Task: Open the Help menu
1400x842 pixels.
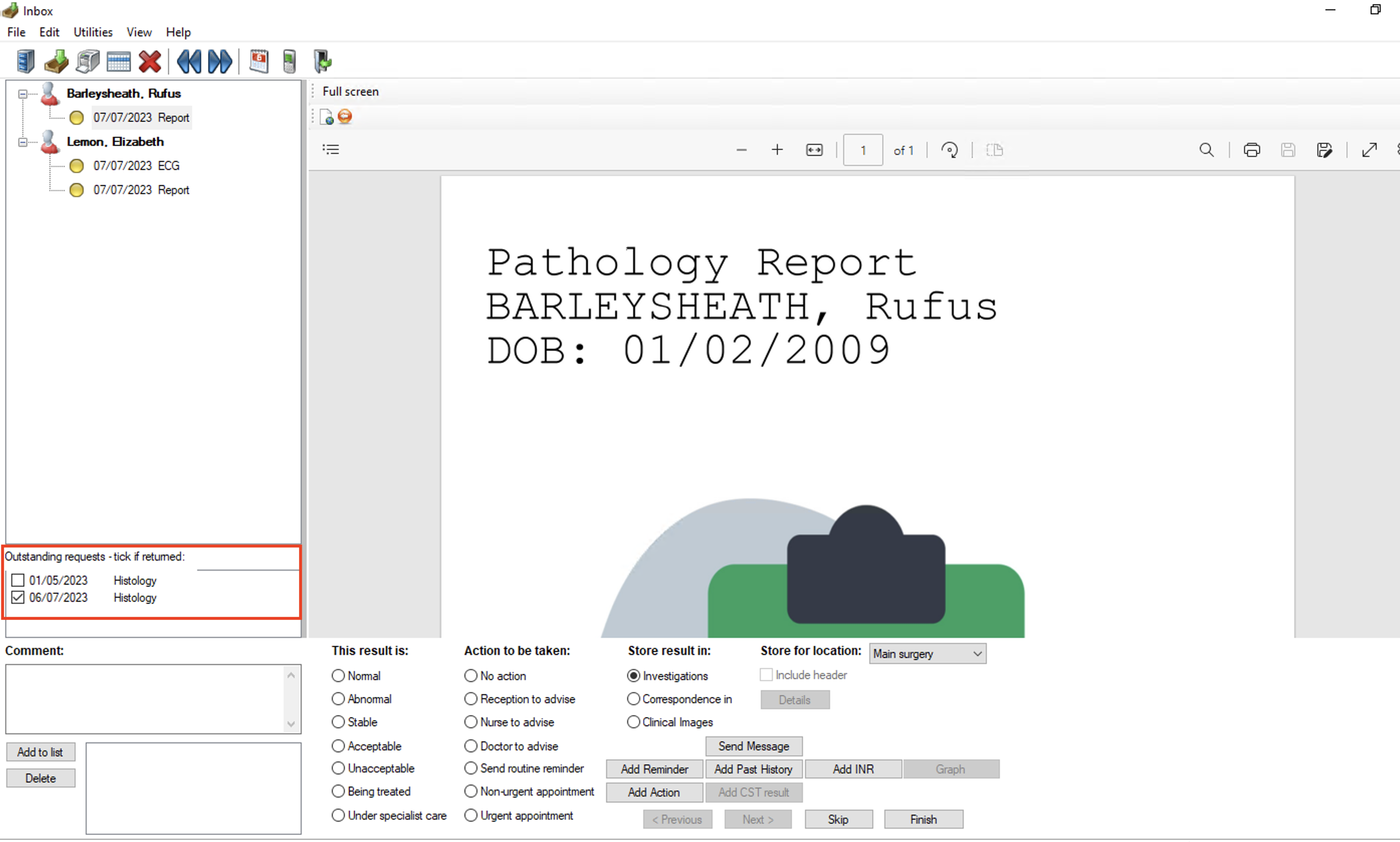Action: click(178, 32)
